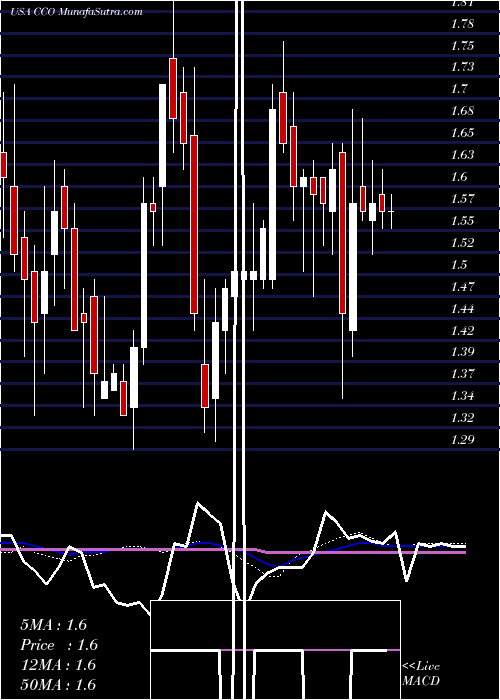Select the 1.37 price axis label

[x=462, y=374]
